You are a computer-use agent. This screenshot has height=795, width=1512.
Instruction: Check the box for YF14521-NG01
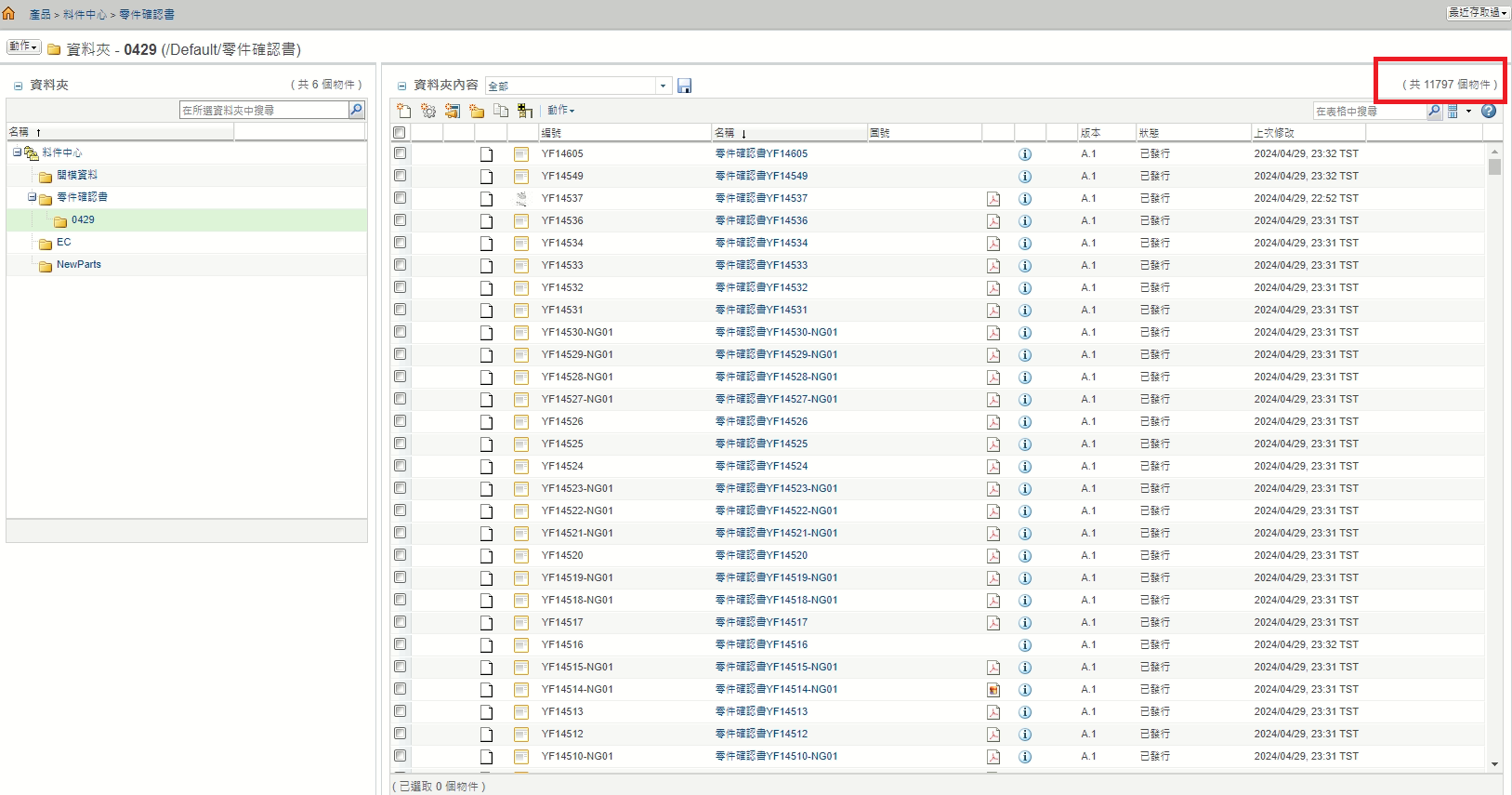[x=400, y=533]
